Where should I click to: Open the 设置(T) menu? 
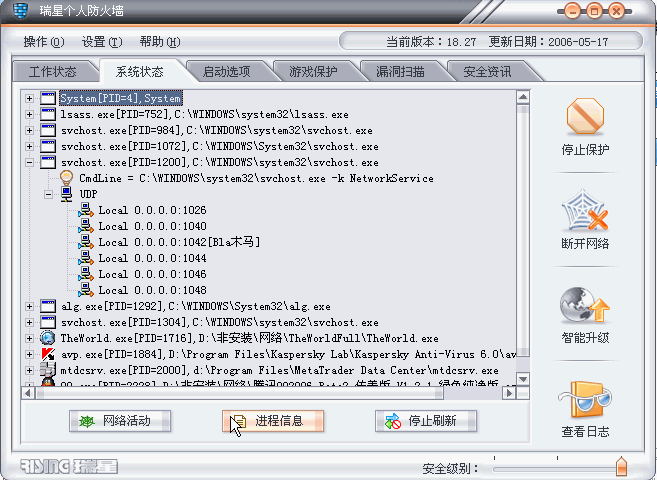(x=102, y=42)
